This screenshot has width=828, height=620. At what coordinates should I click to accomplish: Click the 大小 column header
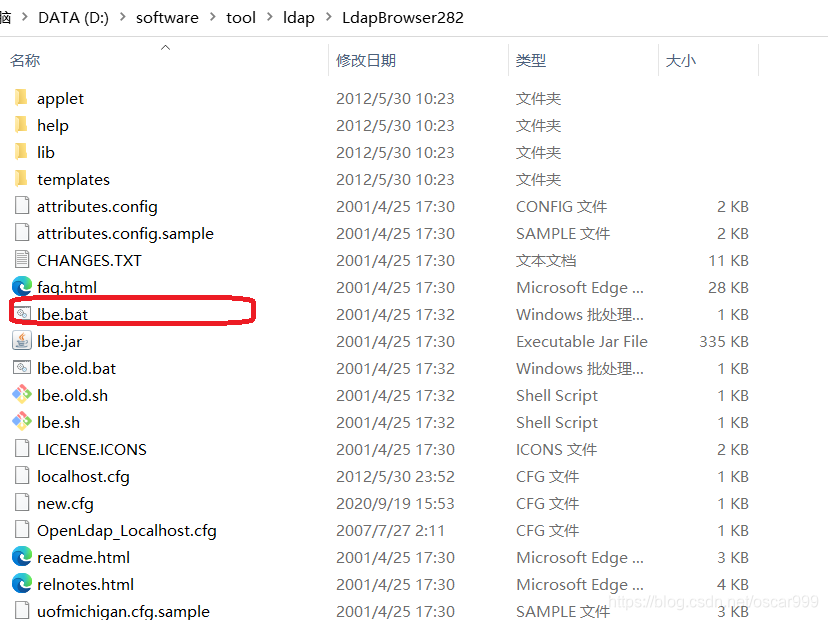click(681, 60)
